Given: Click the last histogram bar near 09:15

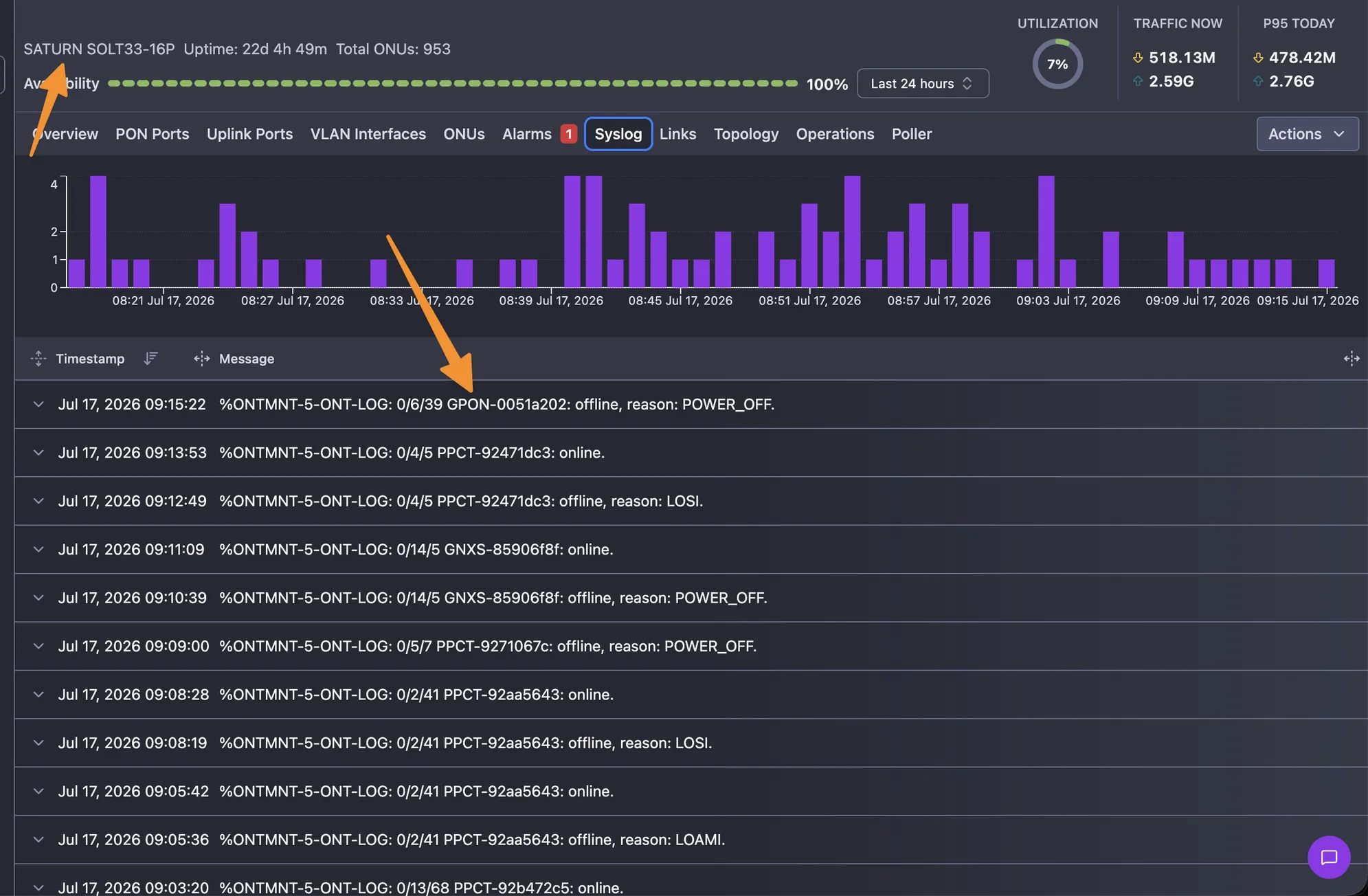Looking at the screenshot, I should point(1326,273).
